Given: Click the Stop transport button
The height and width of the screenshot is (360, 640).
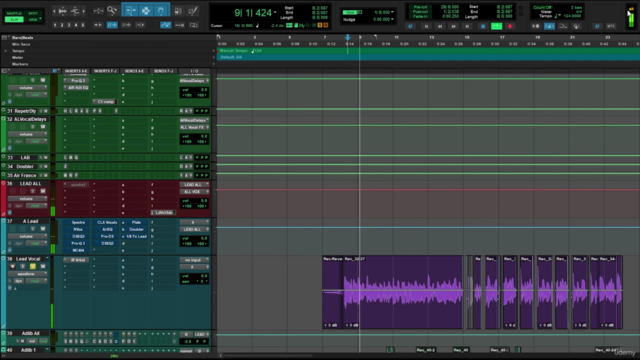Looking at the screenshot, I should tap(482, 27).
